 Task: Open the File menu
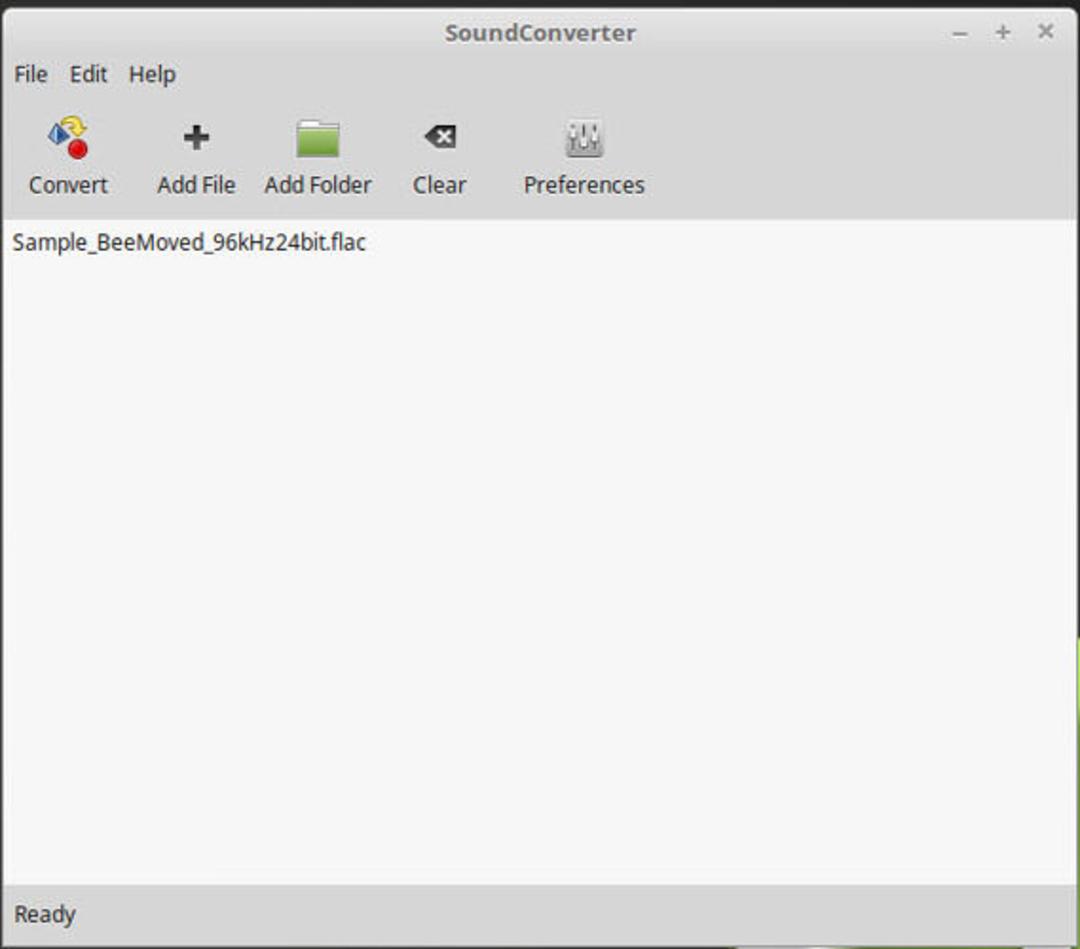pos(31,74)
